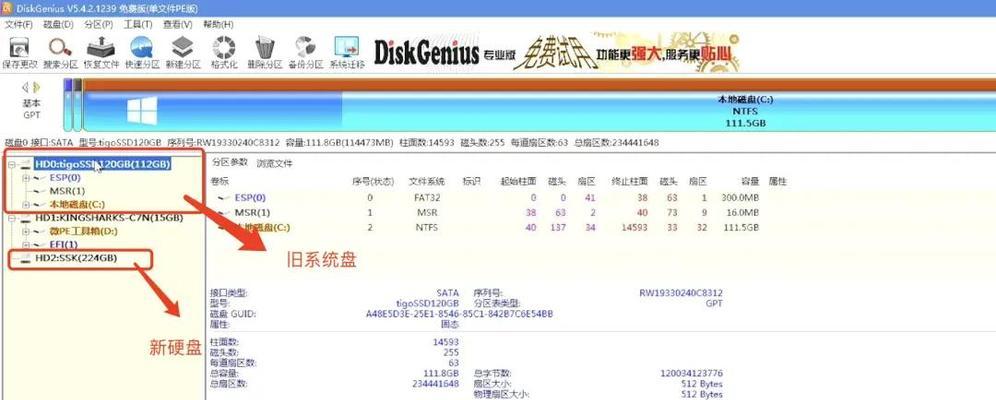This screenshot has height=400, width=996.
Task: Click the 序号(状态) column header
Action: tap(374, 182)
